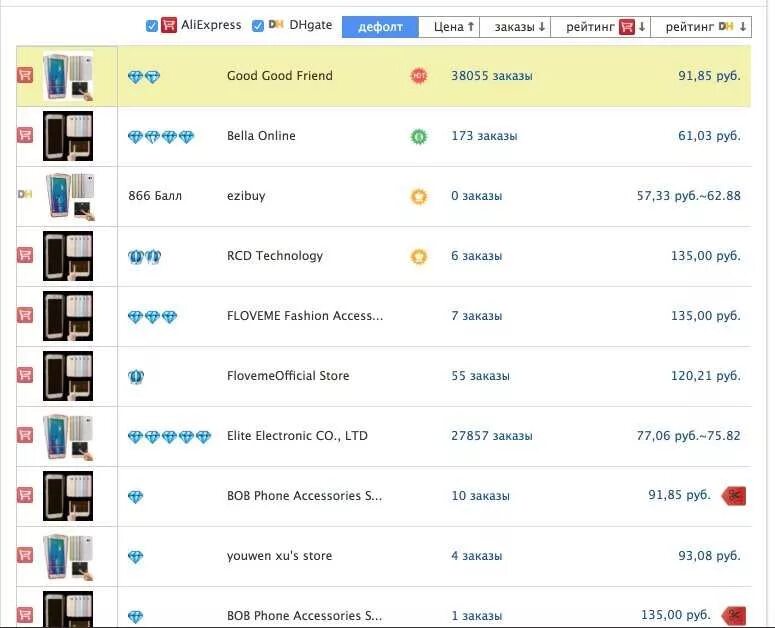Image resolution: width=775 pixels, height=628 pixels.
Task: Click AliExpress cart icon in RCD Technology row
Action: click(25, 255)
